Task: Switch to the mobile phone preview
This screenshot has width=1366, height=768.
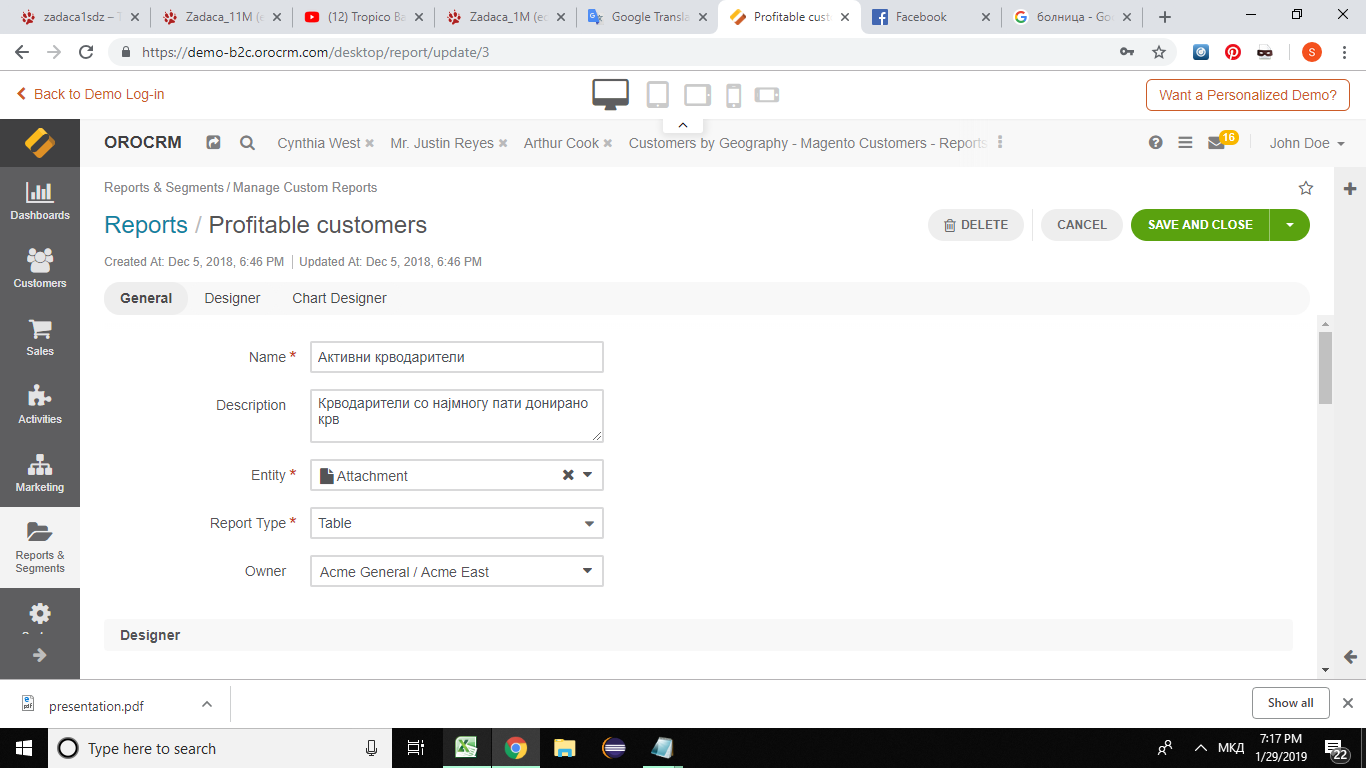Action: [733, 95]
